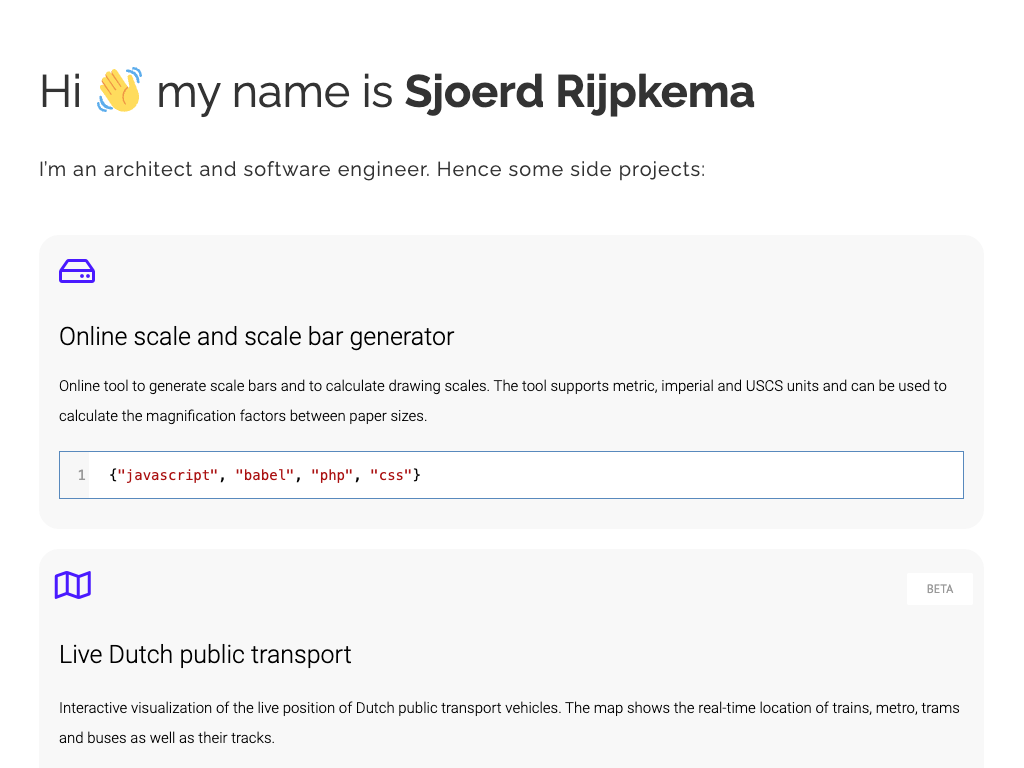Click the folded map icon
The height and width of the screenshot is (768, 1024).
coord(73,585)
